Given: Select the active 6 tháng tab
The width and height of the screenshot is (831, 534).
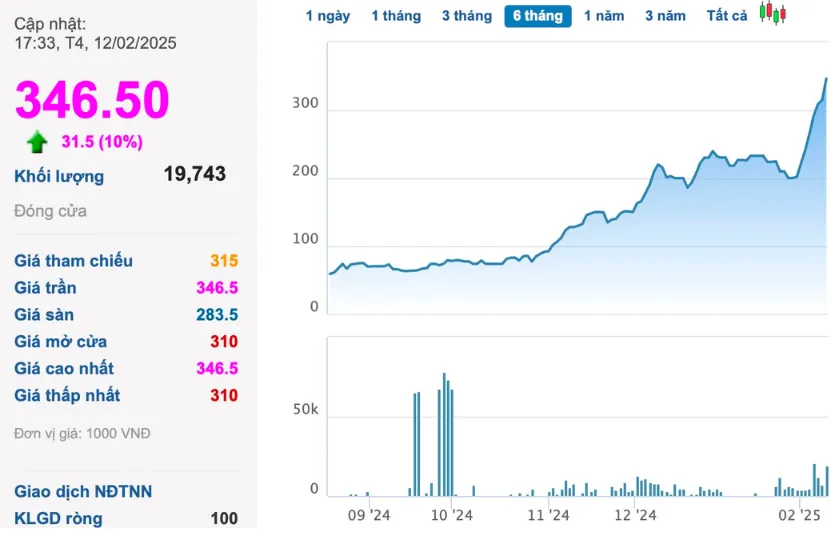Looking at the screenshot, I should 538,16.
